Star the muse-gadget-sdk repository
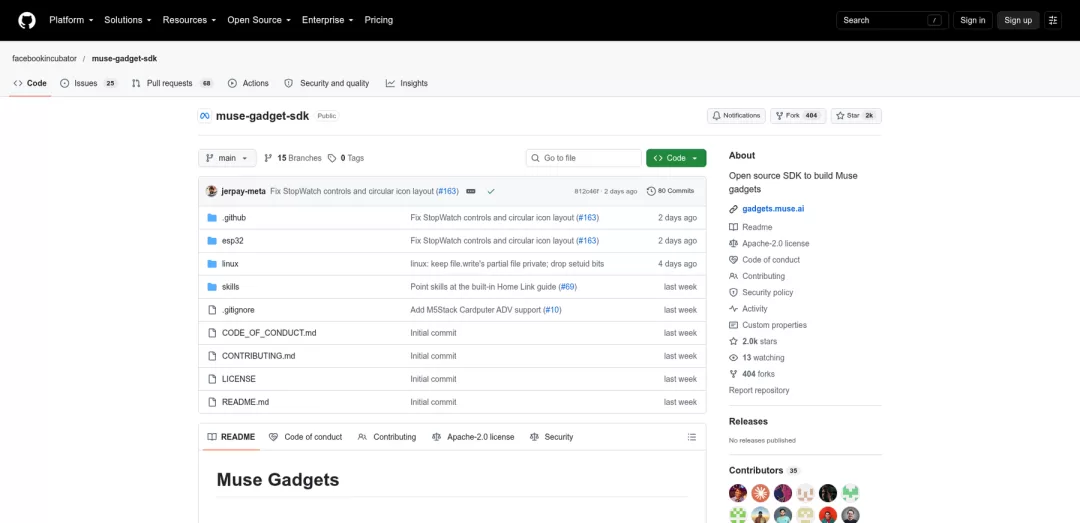 (856, 116)
